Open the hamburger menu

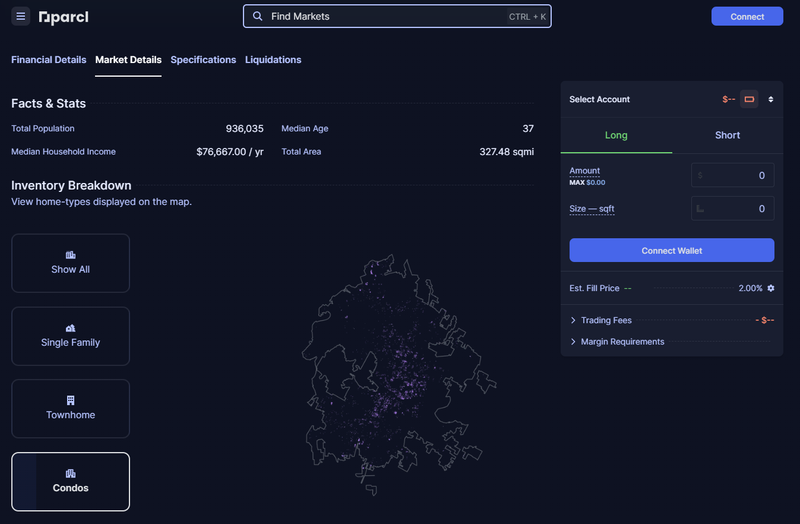tap(21, 17)
